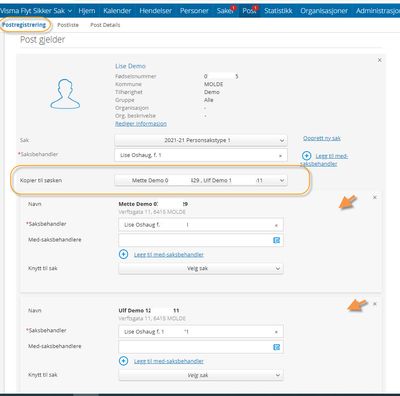Open the Hendelser menu item
The width and height of the screenshot is (400, 396).
[155, 11]
